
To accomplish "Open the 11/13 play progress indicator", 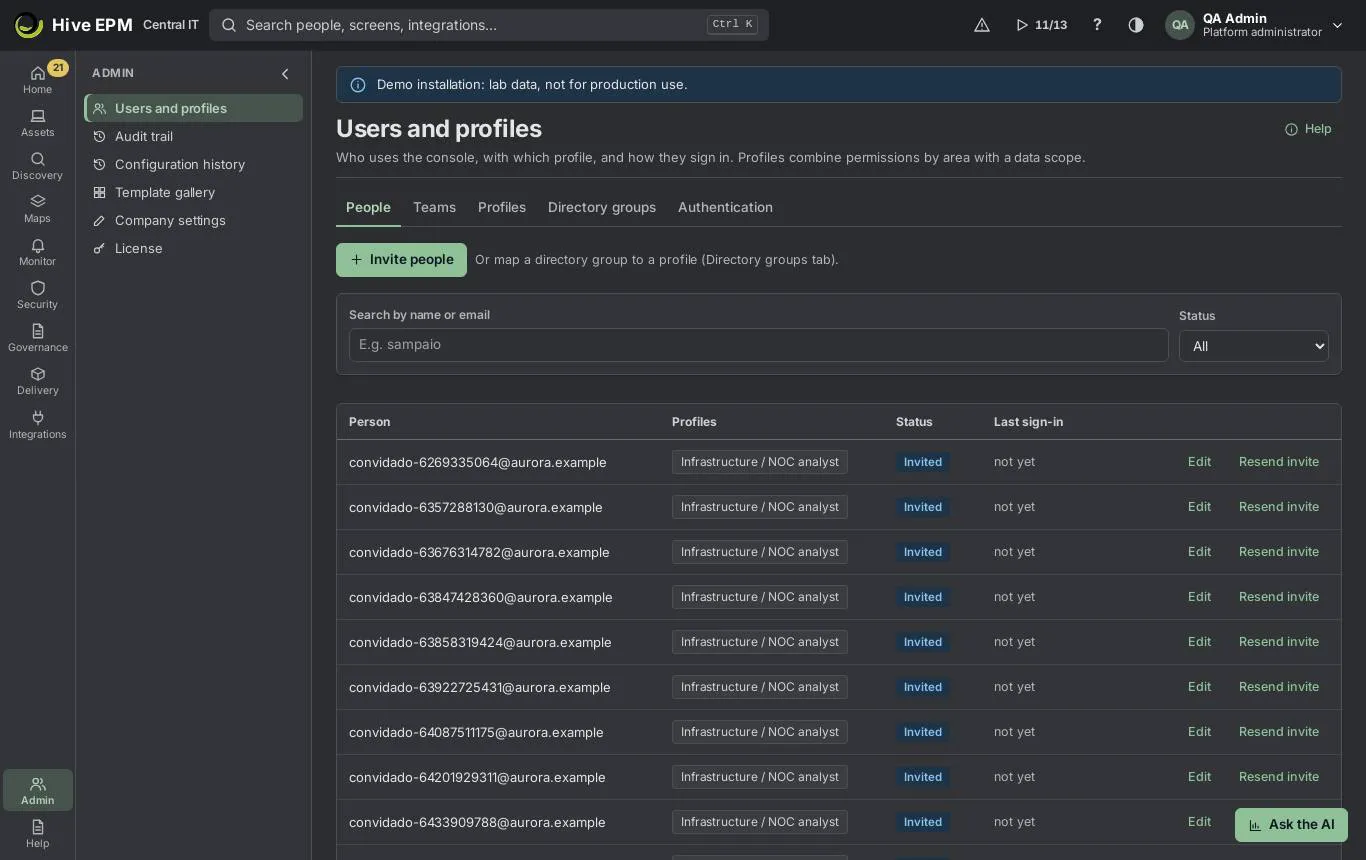I will click(x=1041, y=25).
